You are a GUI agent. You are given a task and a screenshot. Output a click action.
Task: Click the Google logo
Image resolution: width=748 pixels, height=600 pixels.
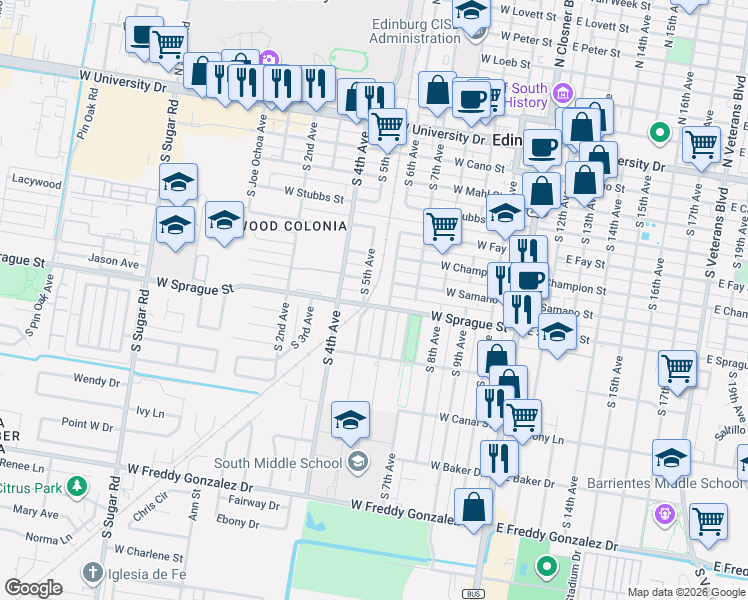pos(34,588)
